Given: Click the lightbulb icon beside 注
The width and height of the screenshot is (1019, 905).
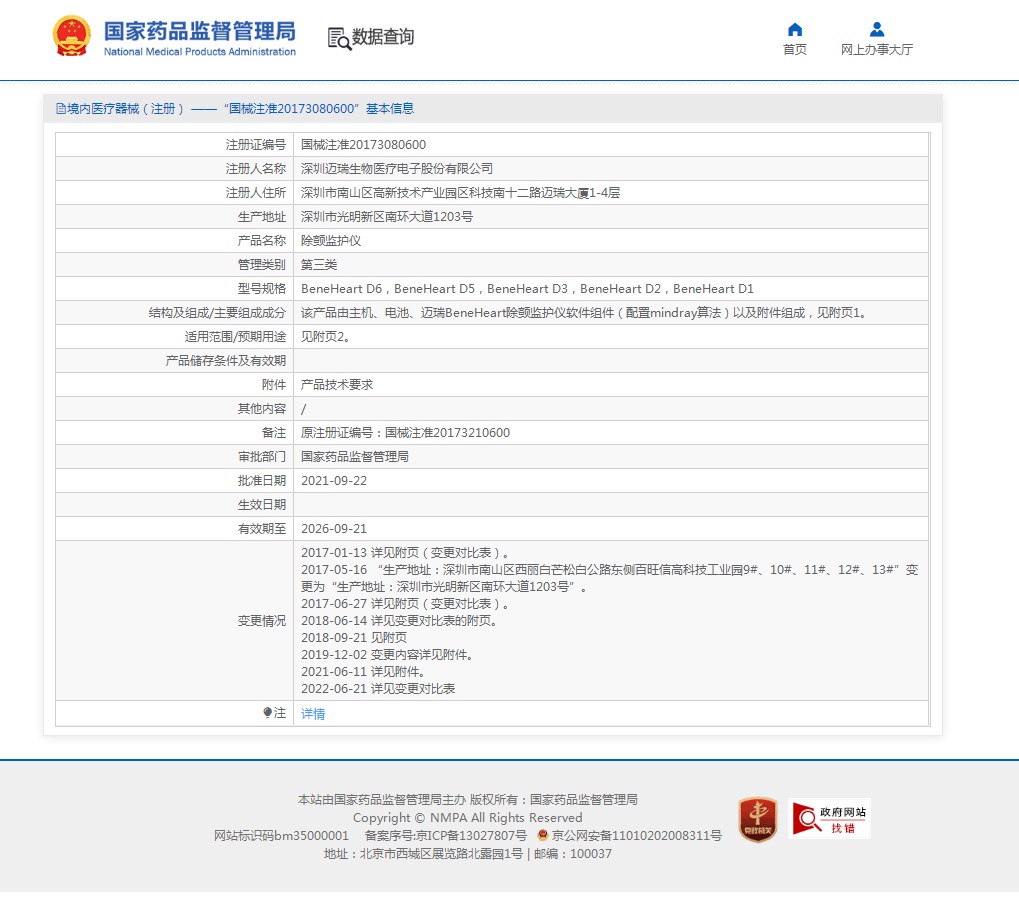Looking at the screenshot, I should point(267,713).
